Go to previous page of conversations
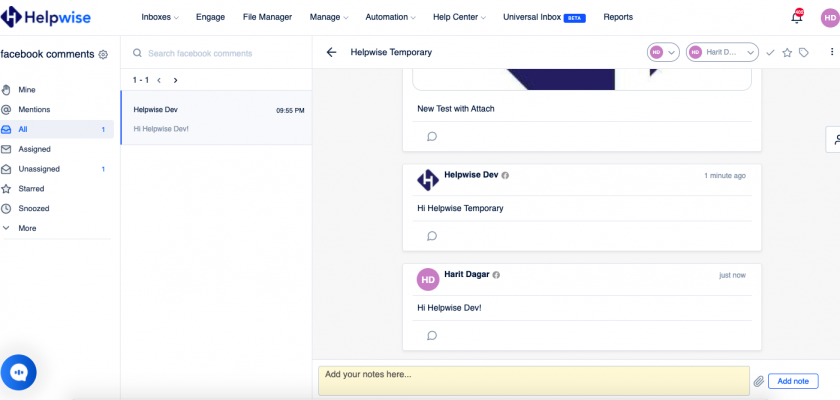840x400 pixels. [159, 80]
